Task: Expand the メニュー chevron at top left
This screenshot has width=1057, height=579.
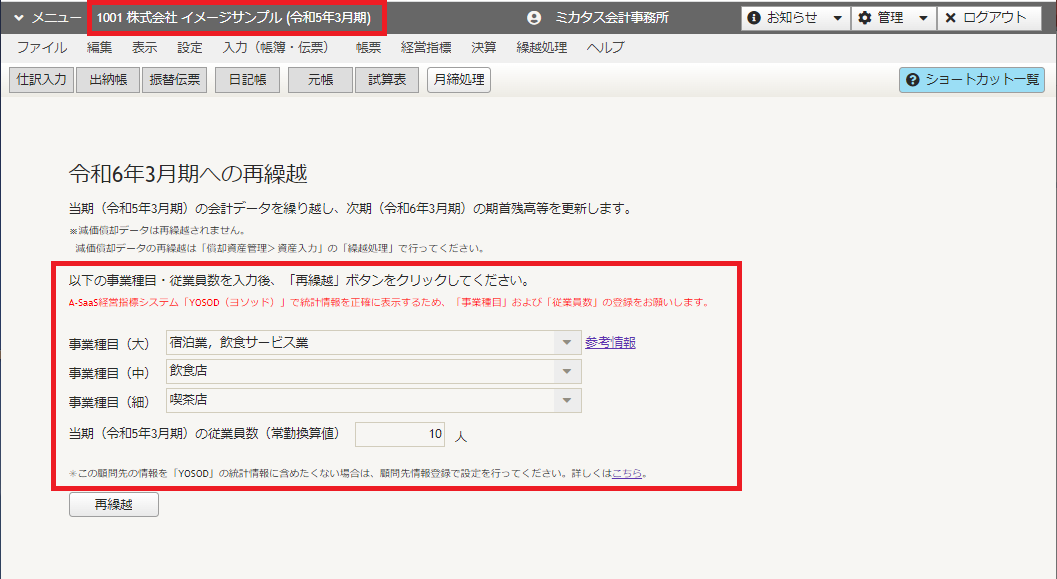Action: click(x=19, y=18)
